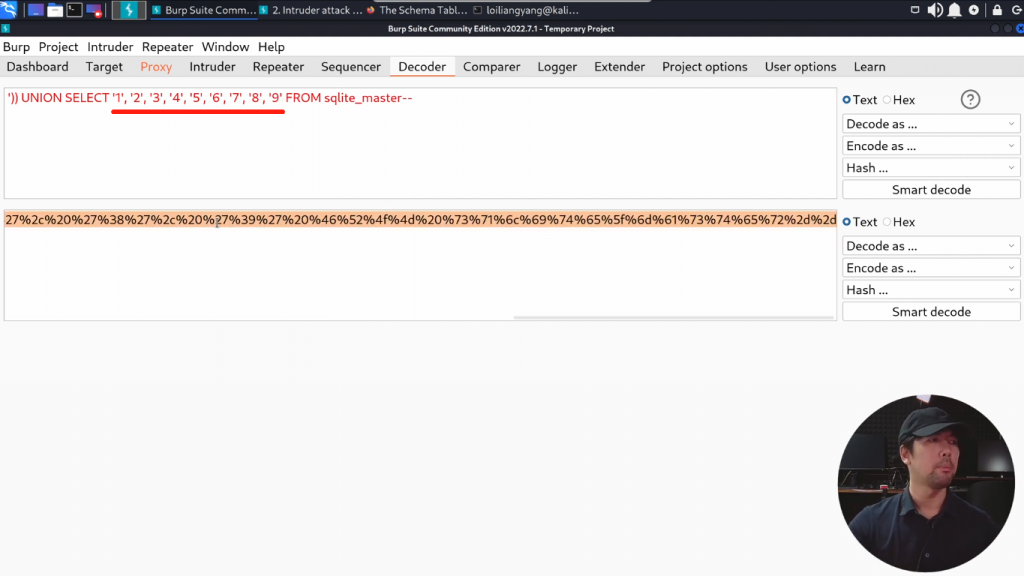The image size is (1024, 576).
Task: Click the display tray icon in panel
Action: click(x=915, y=10)
